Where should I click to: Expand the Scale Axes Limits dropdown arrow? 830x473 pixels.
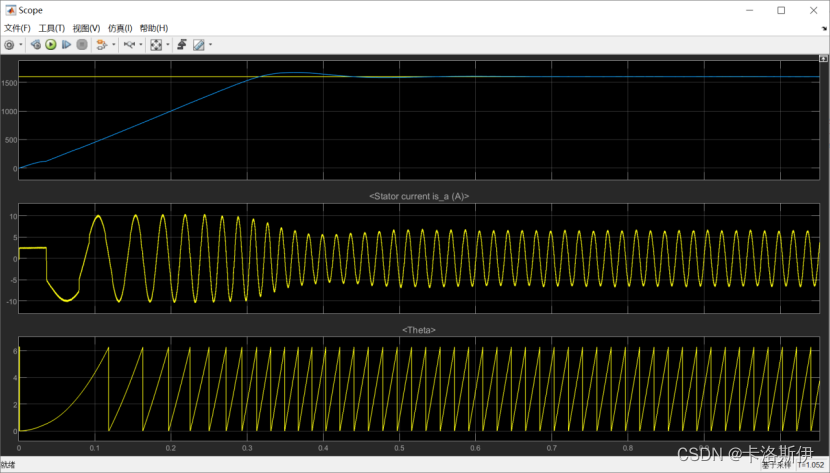(x=168, y=45)
